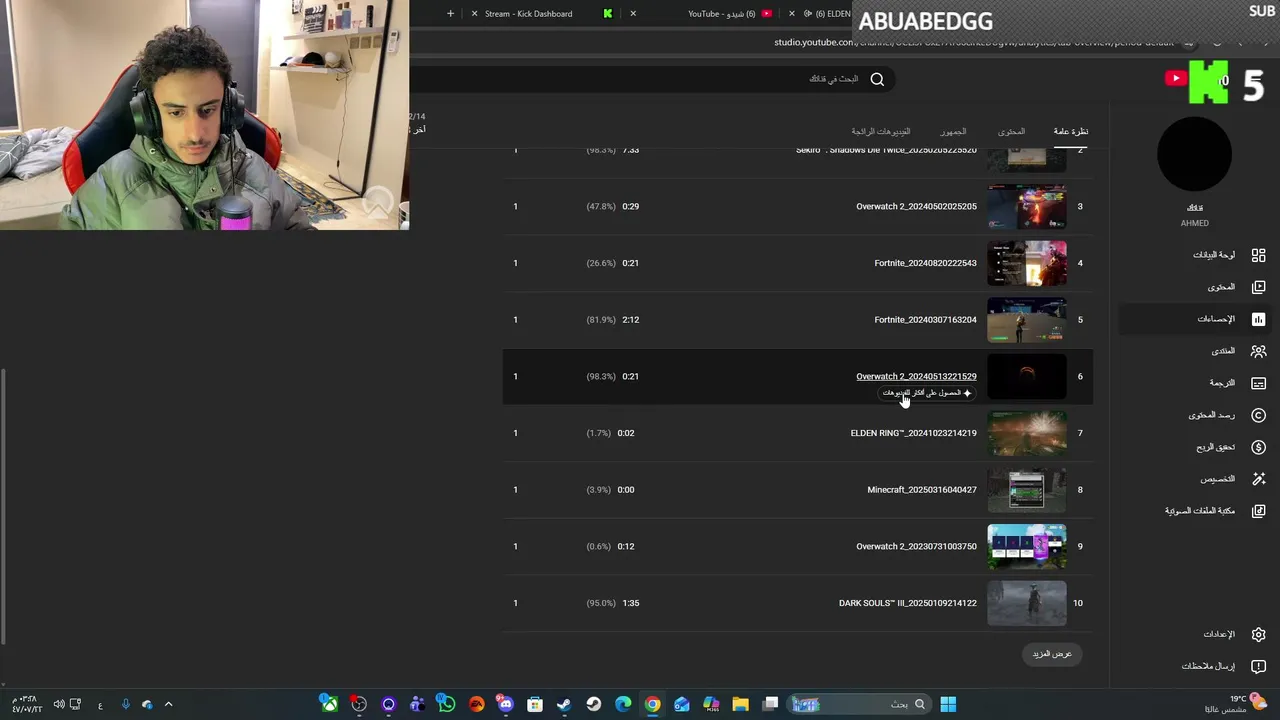Open the Customization magic-wand icon
Viewport: 1280px width, 720px height.
(1258, 479)
